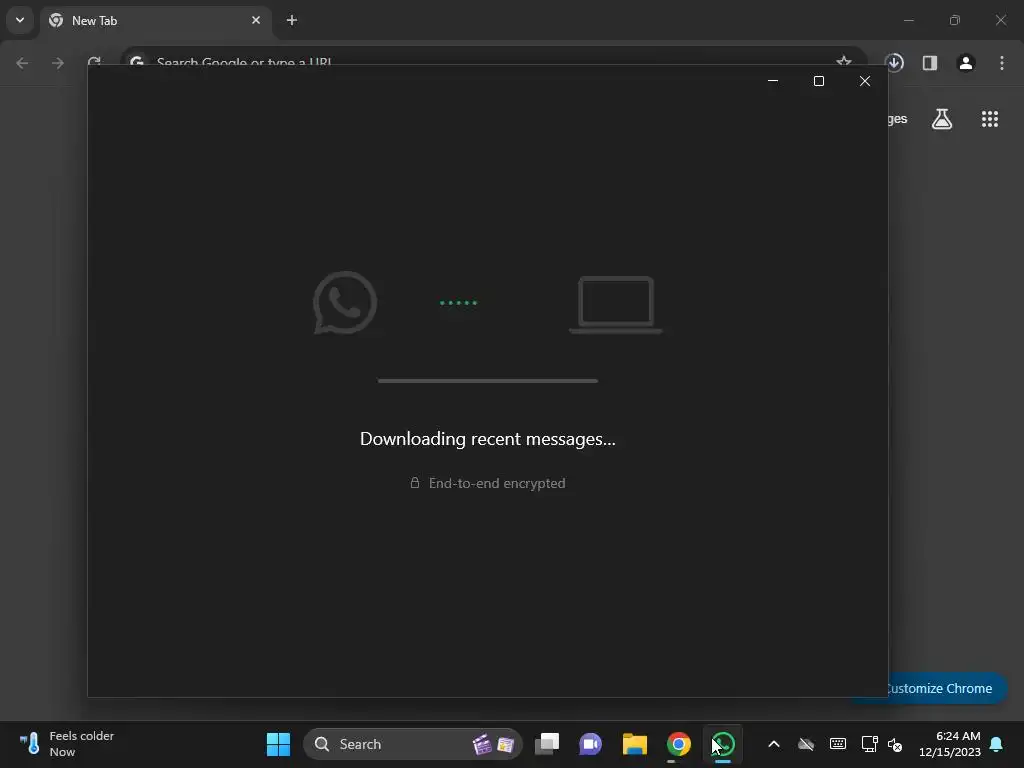Open the Chrome tab search dropdown arrow
The height and width of the screenshot is (768, 1024).
[20, 20]
